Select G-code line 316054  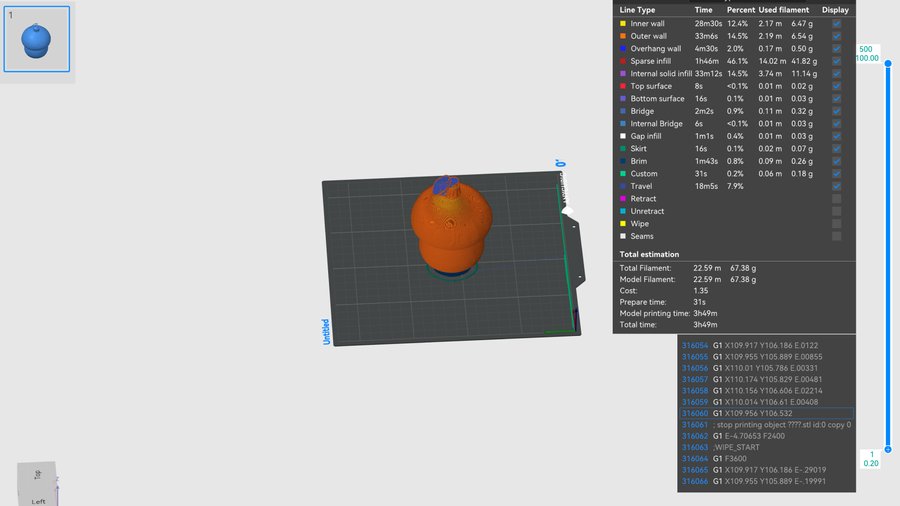click(x=766, y=345)
